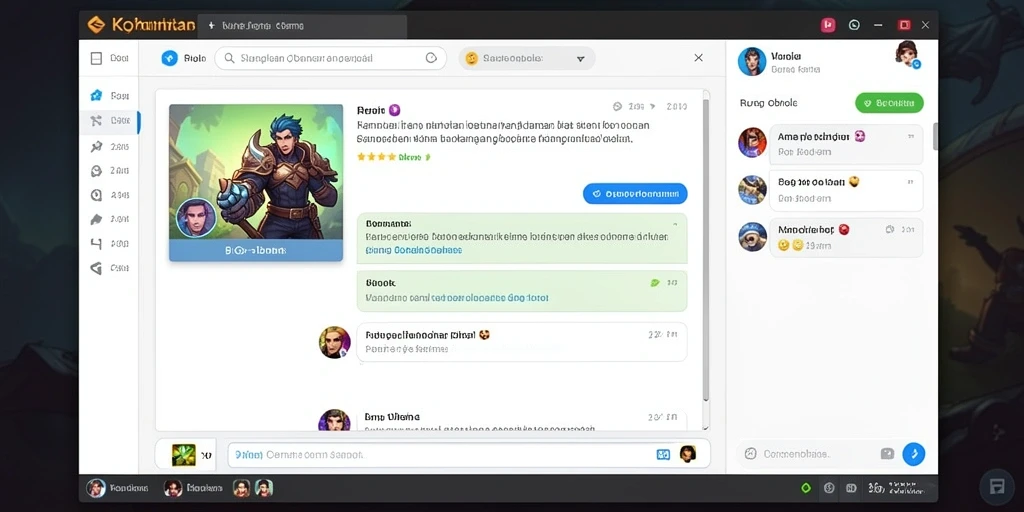Click the right panel chat input field
1024x512 pixels.
pyautogui.click(x=816, y=453)
